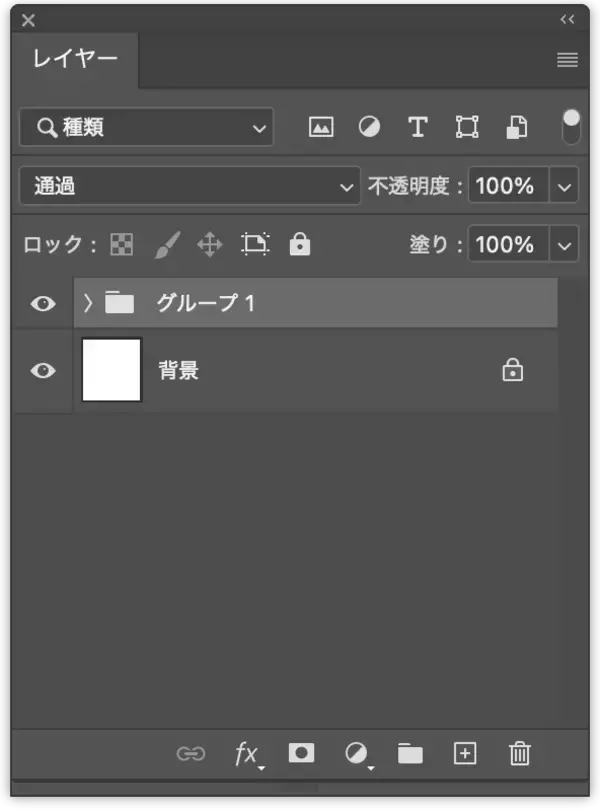This screenshot has width=600, height=811.
Task: Filter for adjustment layers
Action: [369, 127]
